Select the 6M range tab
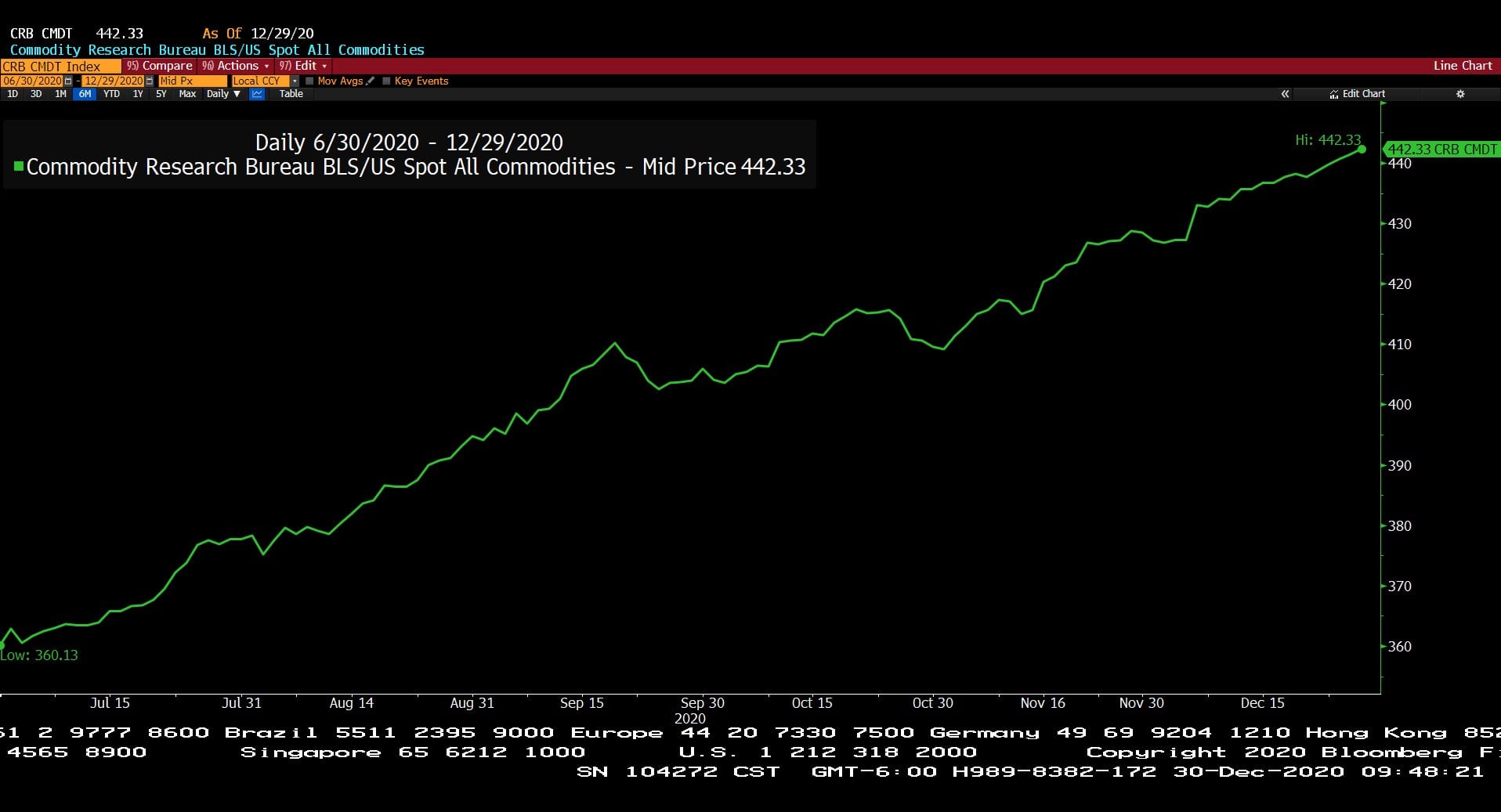This screenshot has height=812, width=1501. [85, 94]
